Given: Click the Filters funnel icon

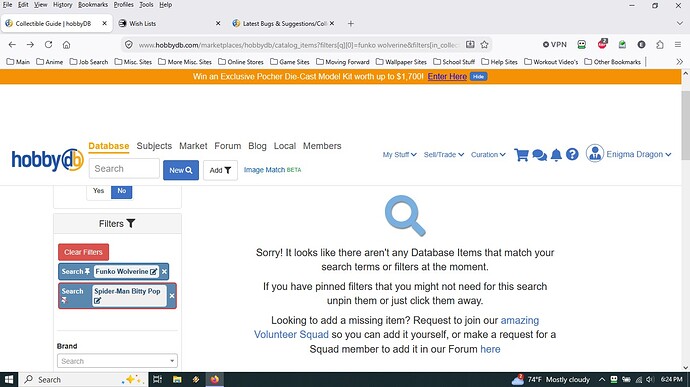Looking at the screenshot, I should coord(131,224).
